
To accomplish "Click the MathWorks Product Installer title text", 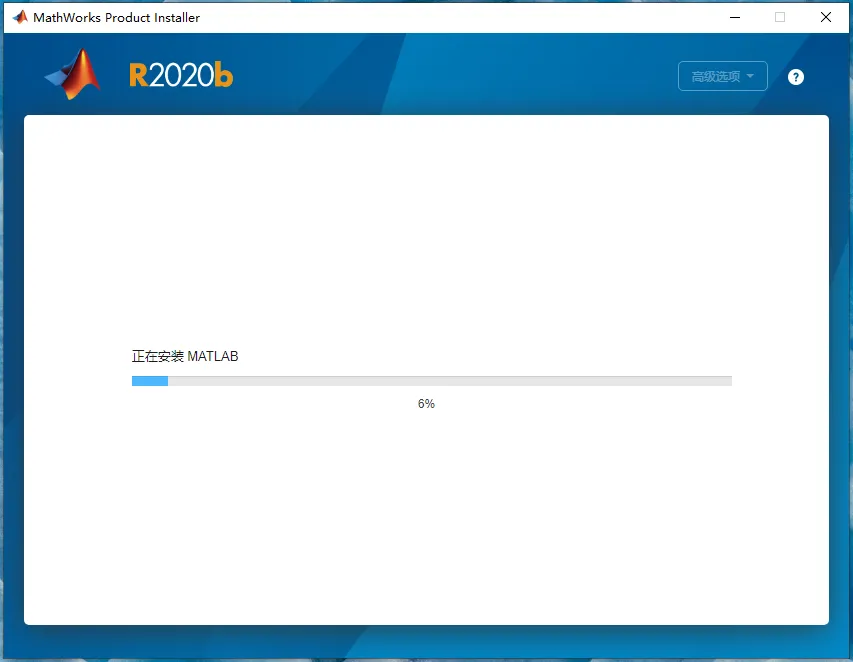I will tap(116, 17).
